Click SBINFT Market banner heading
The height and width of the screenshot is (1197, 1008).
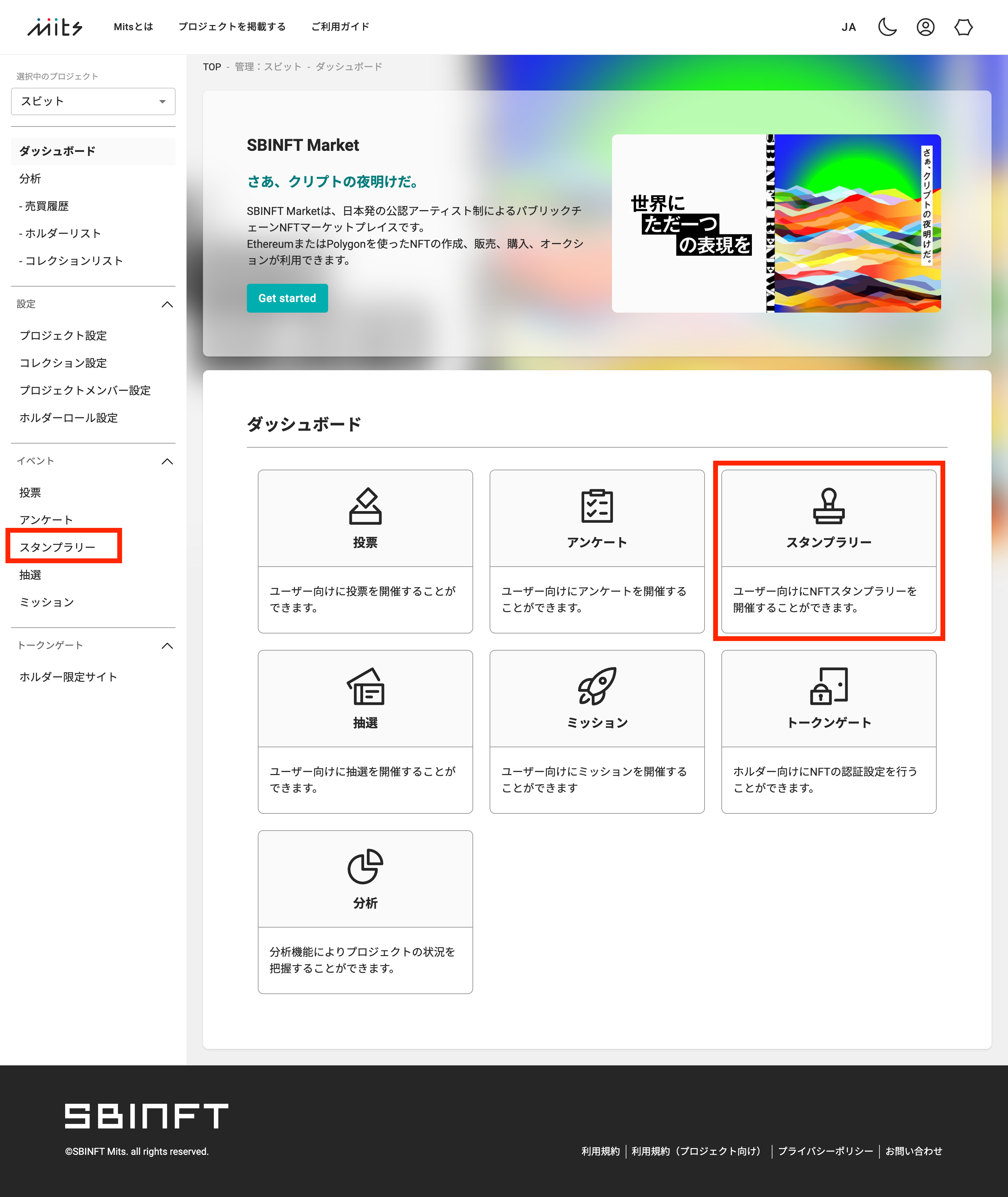click(303, 145)
